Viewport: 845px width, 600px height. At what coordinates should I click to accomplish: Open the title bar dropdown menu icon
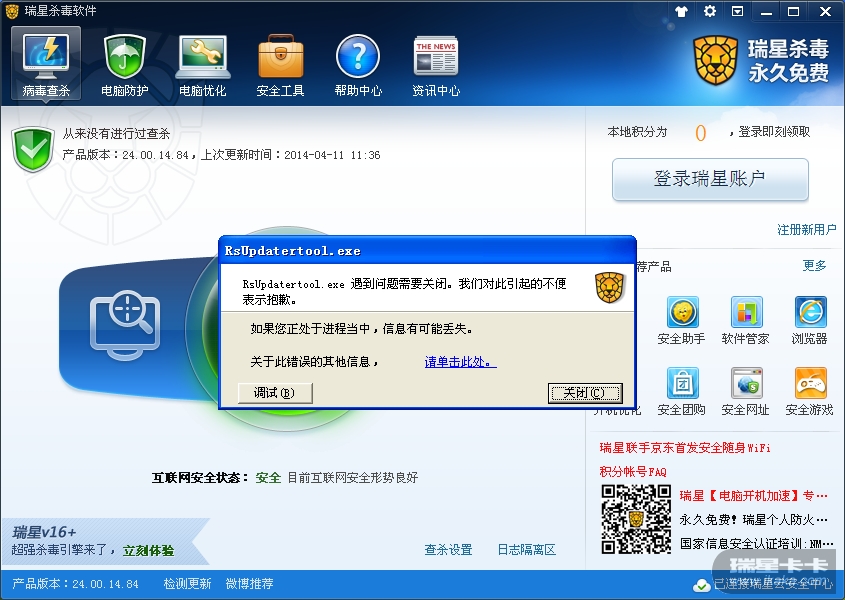tap(738, 11)
